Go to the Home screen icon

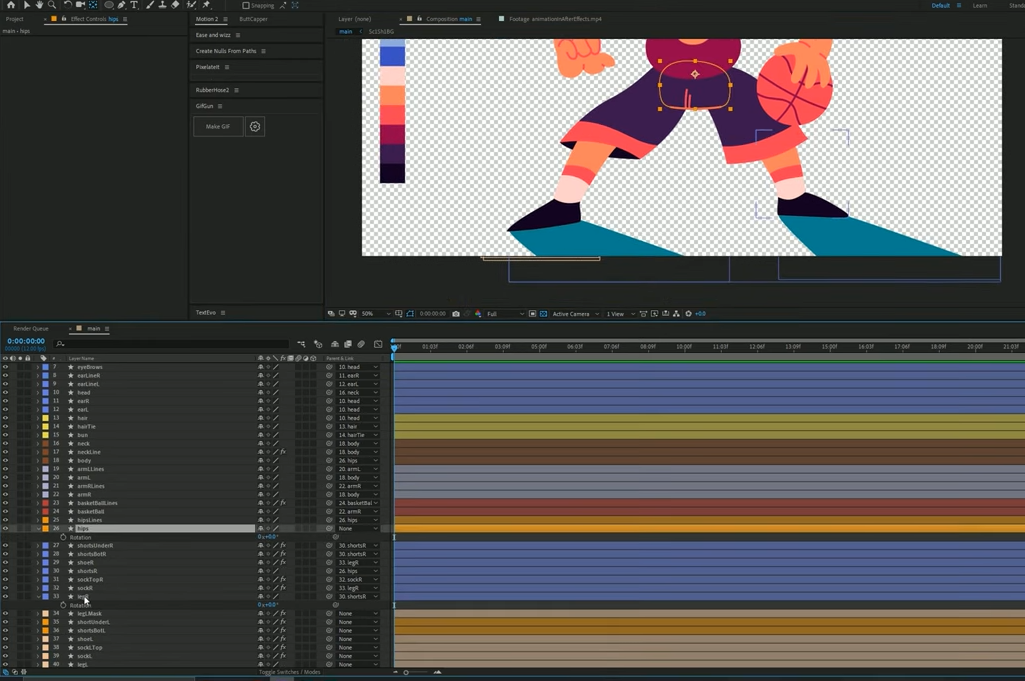click(x=11, y=5)
